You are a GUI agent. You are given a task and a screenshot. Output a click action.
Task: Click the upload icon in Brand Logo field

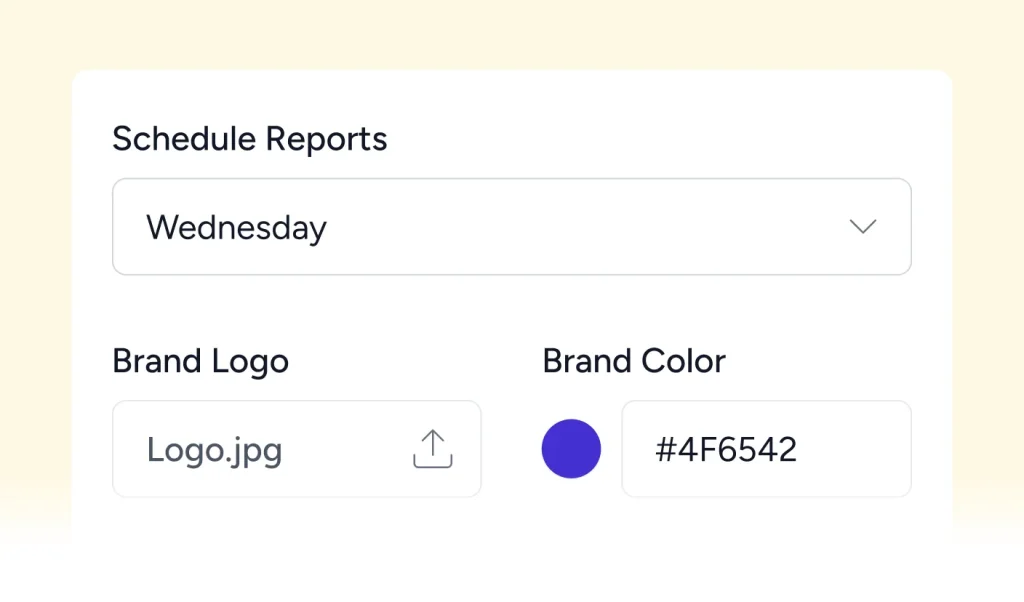point(432,449)
